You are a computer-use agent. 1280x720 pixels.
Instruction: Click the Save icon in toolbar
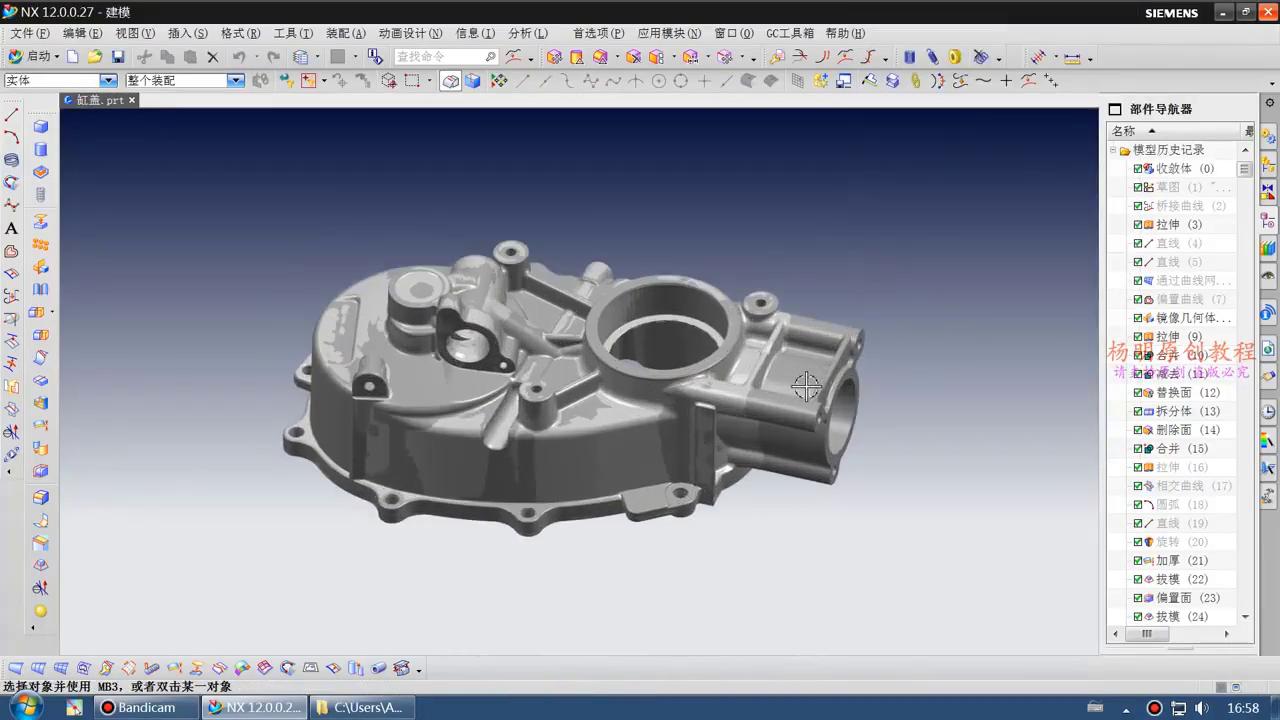click(x=118, y=57)
